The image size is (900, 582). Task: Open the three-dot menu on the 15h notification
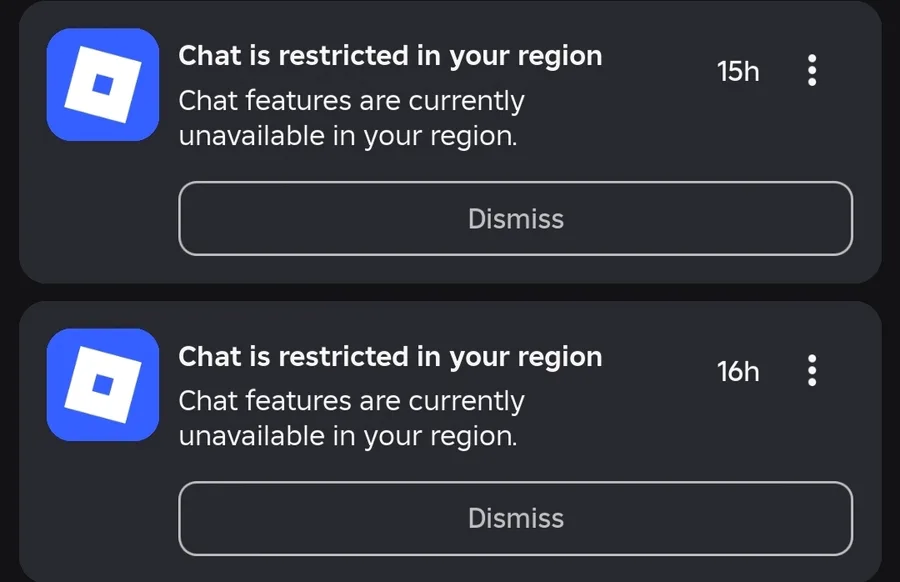(x=812, y=71)
